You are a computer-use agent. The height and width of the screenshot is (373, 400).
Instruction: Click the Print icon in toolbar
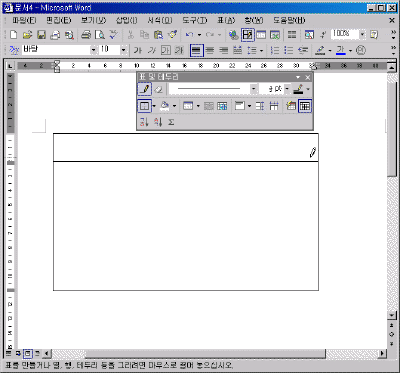(x=86, y=35)
